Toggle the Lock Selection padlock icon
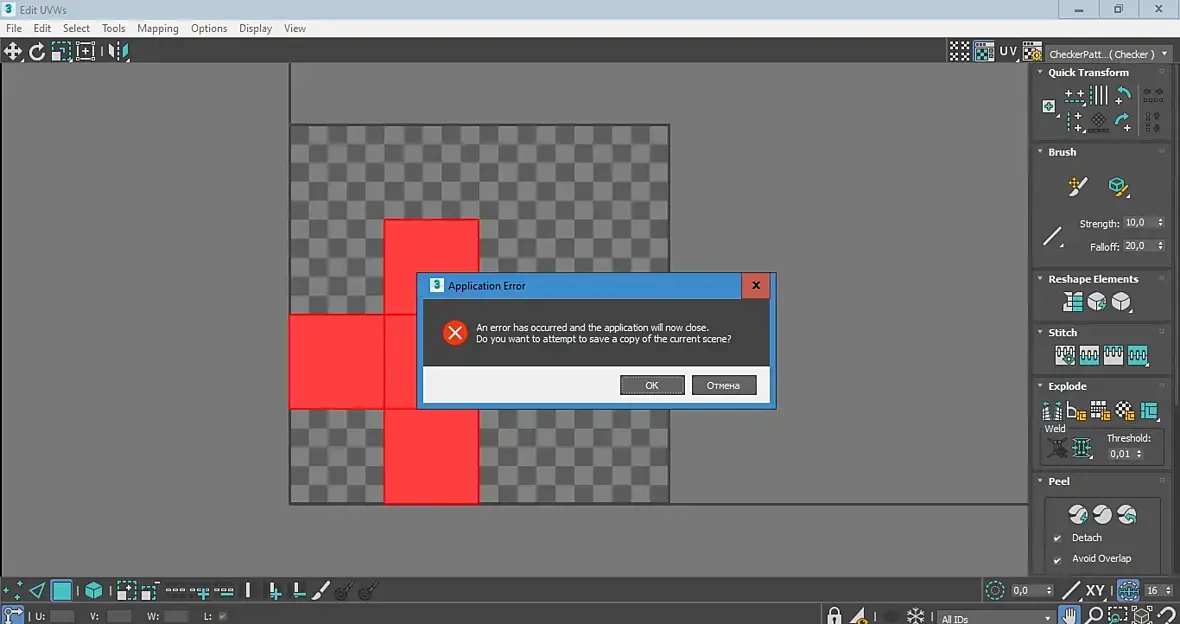 (x=834, y=615)
